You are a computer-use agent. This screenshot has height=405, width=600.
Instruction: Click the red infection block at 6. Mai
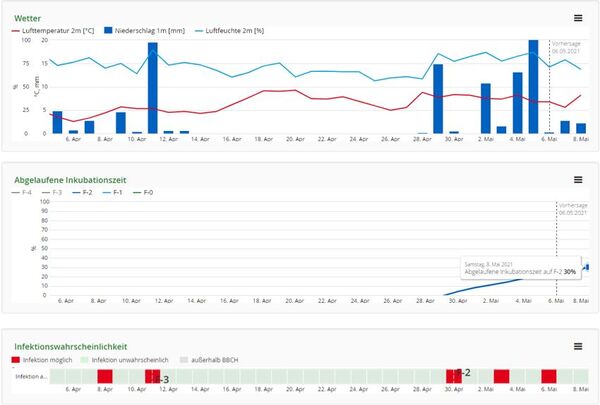549,376
